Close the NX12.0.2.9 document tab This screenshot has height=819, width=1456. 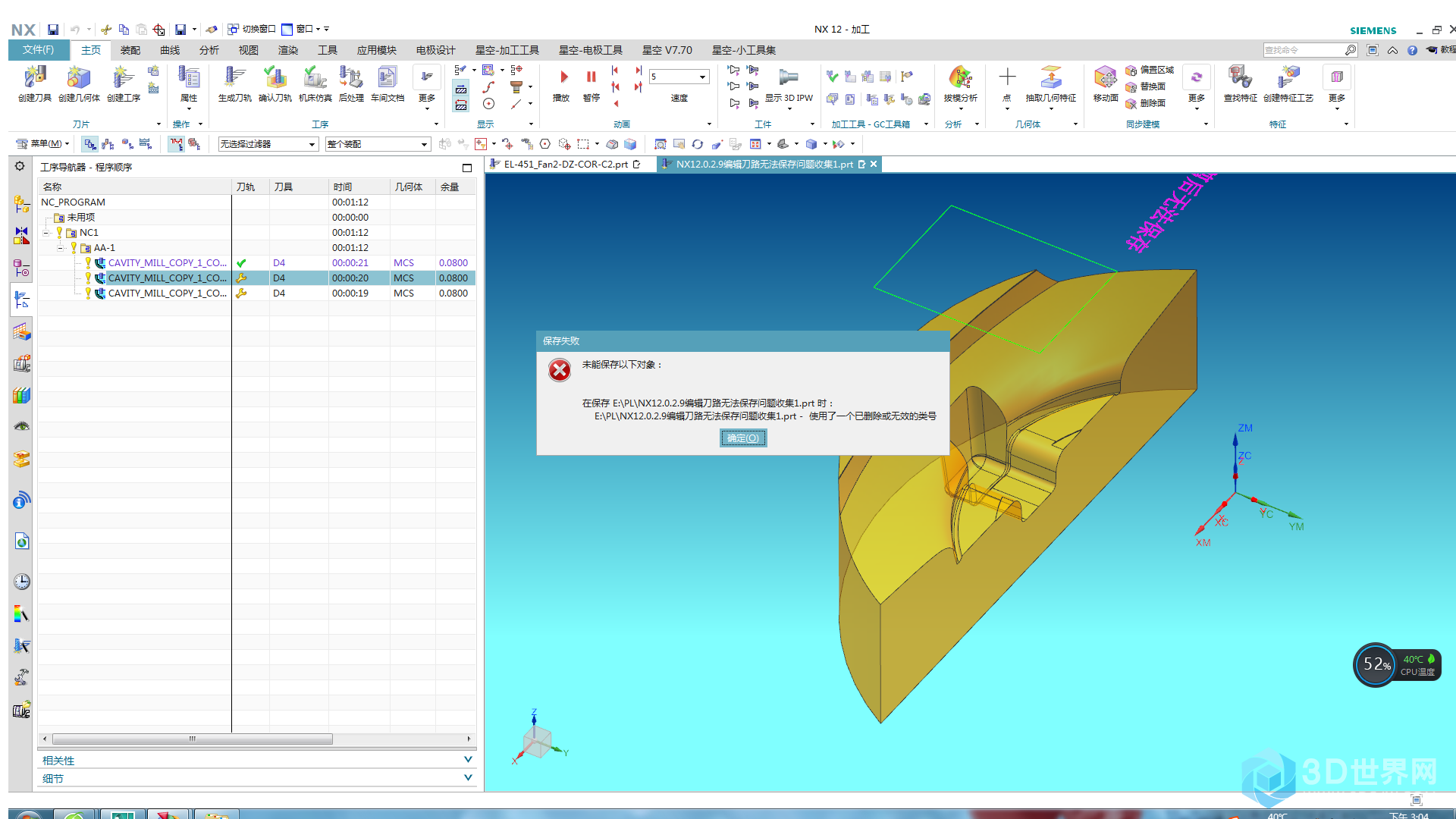click(x=874, y=164)
